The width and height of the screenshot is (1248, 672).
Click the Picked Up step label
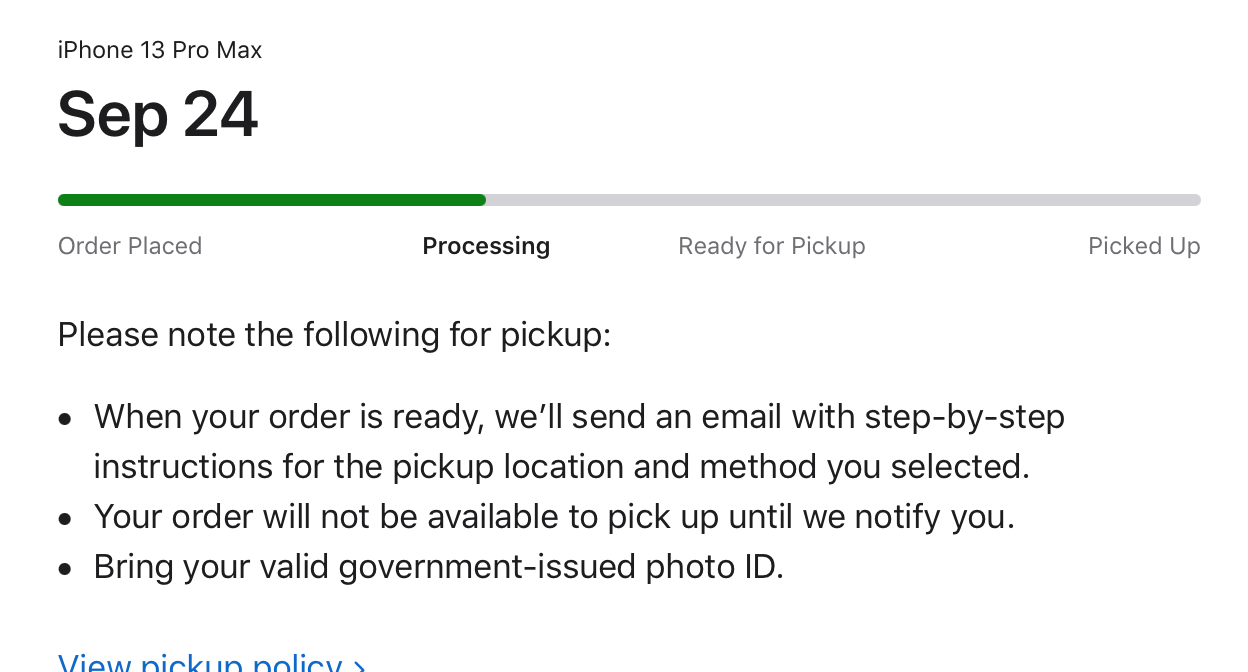1144,246
